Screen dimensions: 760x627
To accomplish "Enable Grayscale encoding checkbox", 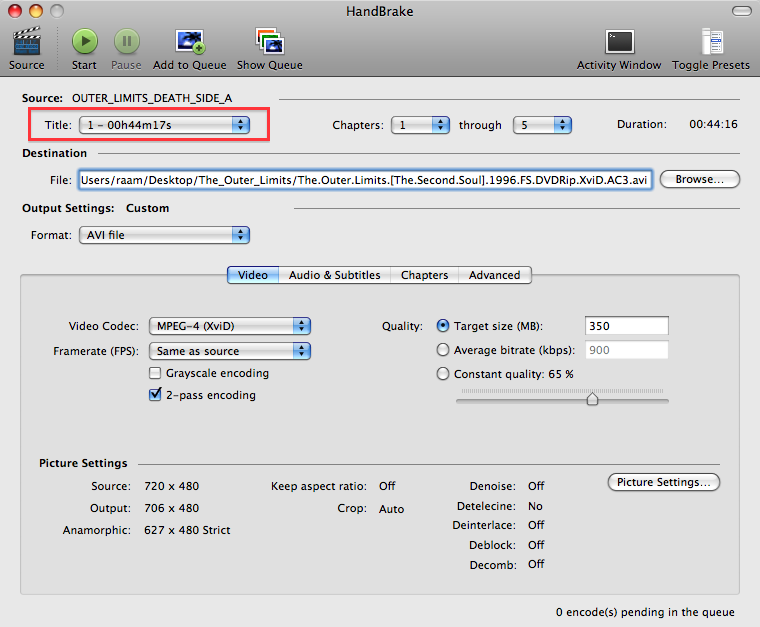I will pos(155,373).
